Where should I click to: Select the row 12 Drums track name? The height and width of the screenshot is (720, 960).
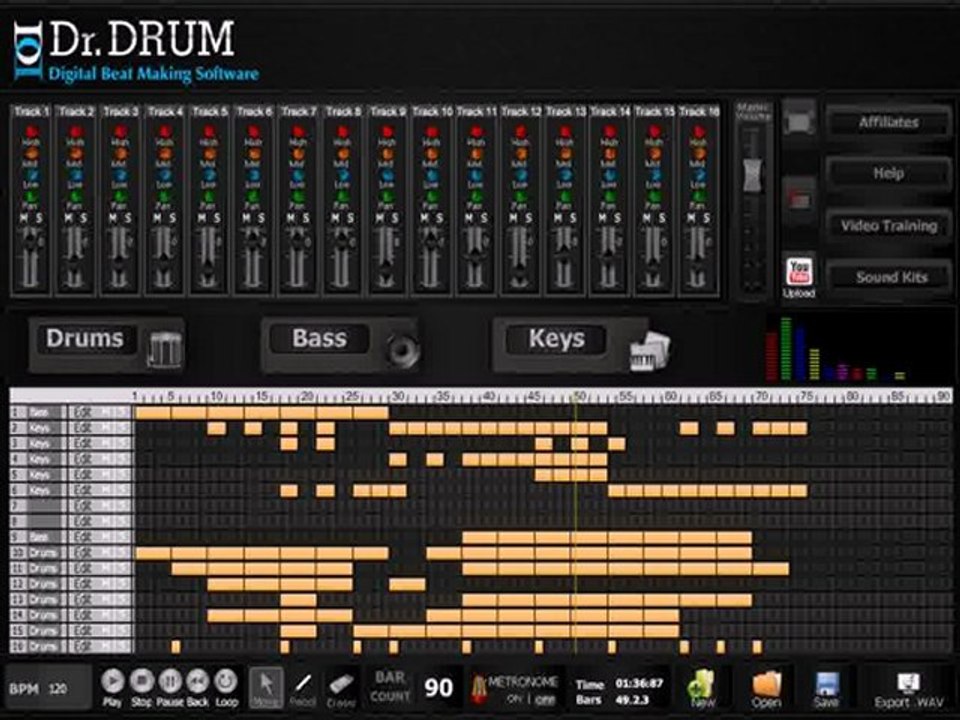pyautogui.click(x=43, y=584)
